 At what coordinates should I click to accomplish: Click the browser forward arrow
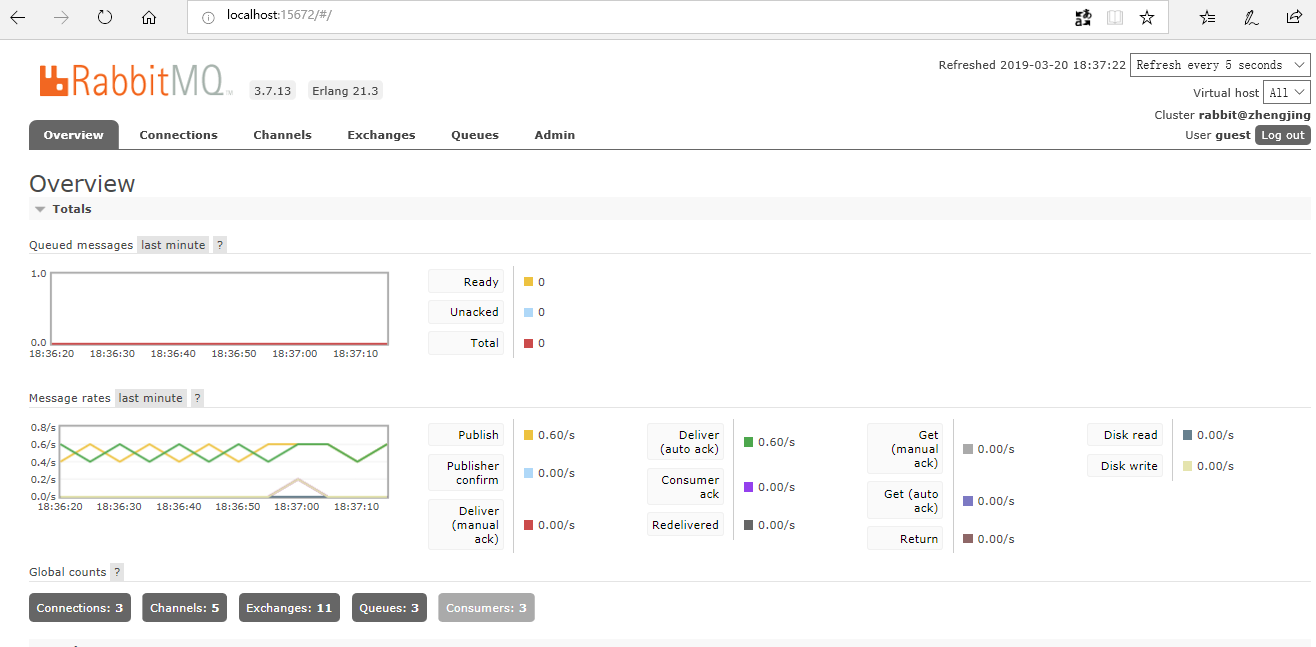pos(62,17)
